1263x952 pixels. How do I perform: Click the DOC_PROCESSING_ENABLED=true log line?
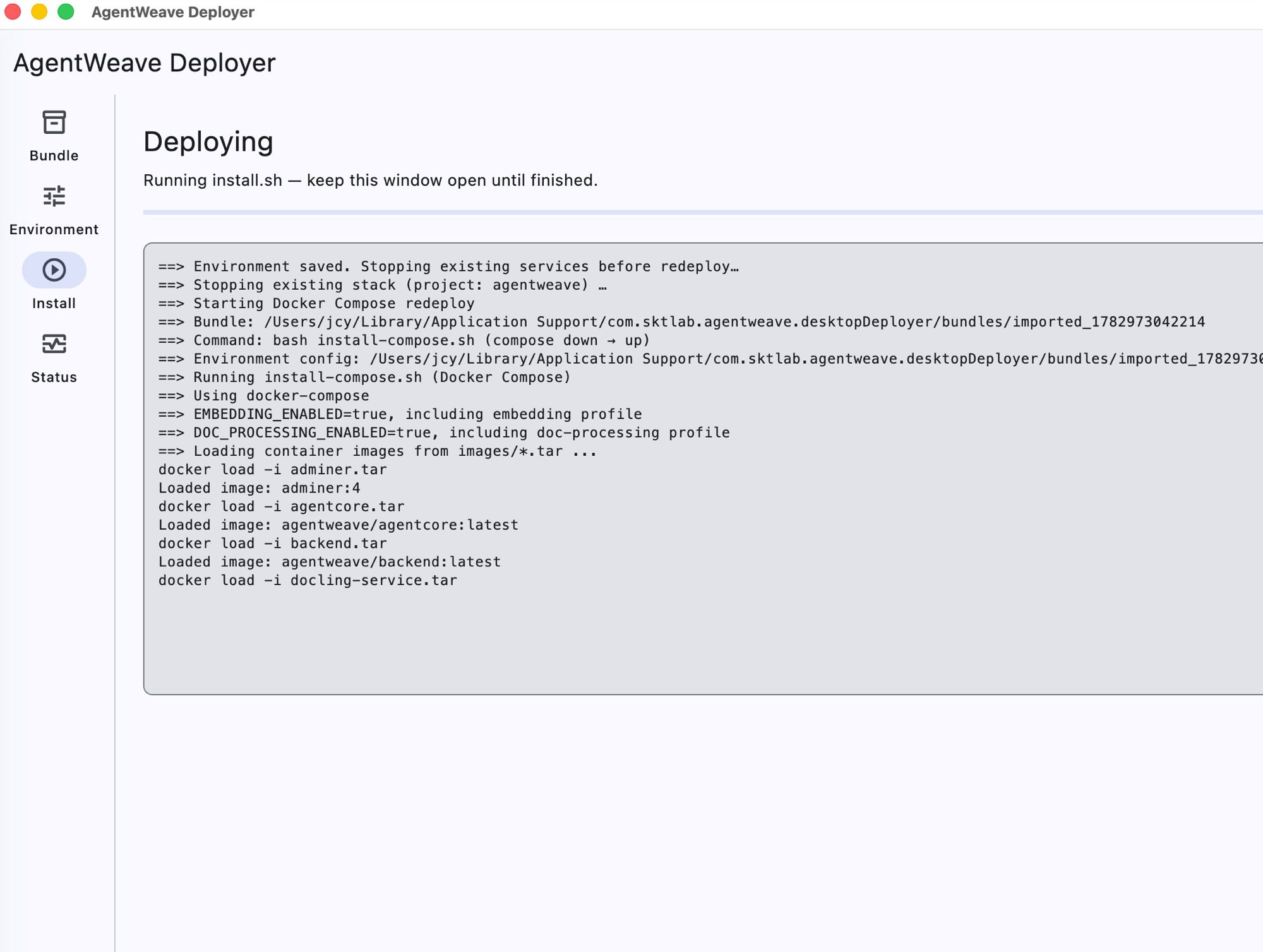tap(444, 433)
